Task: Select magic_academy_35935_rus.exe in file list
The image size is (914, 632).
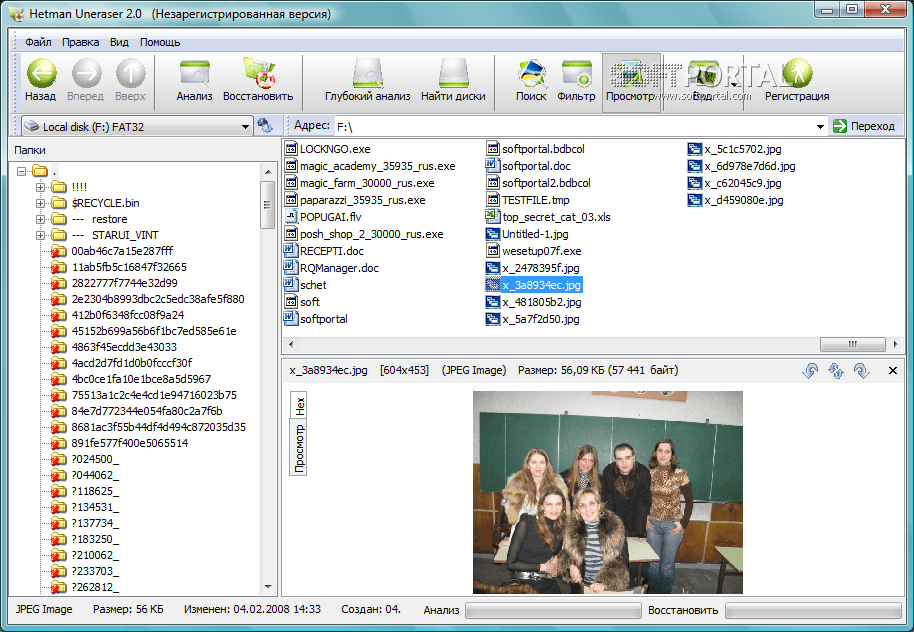Action: (x=370, y=166)
